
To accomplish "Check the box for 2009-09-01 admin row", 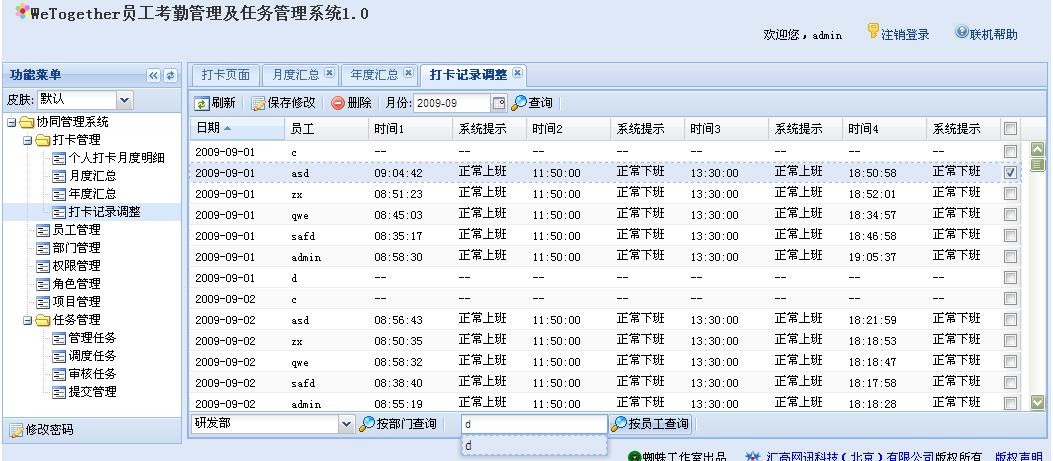I will coord(1010,257).
